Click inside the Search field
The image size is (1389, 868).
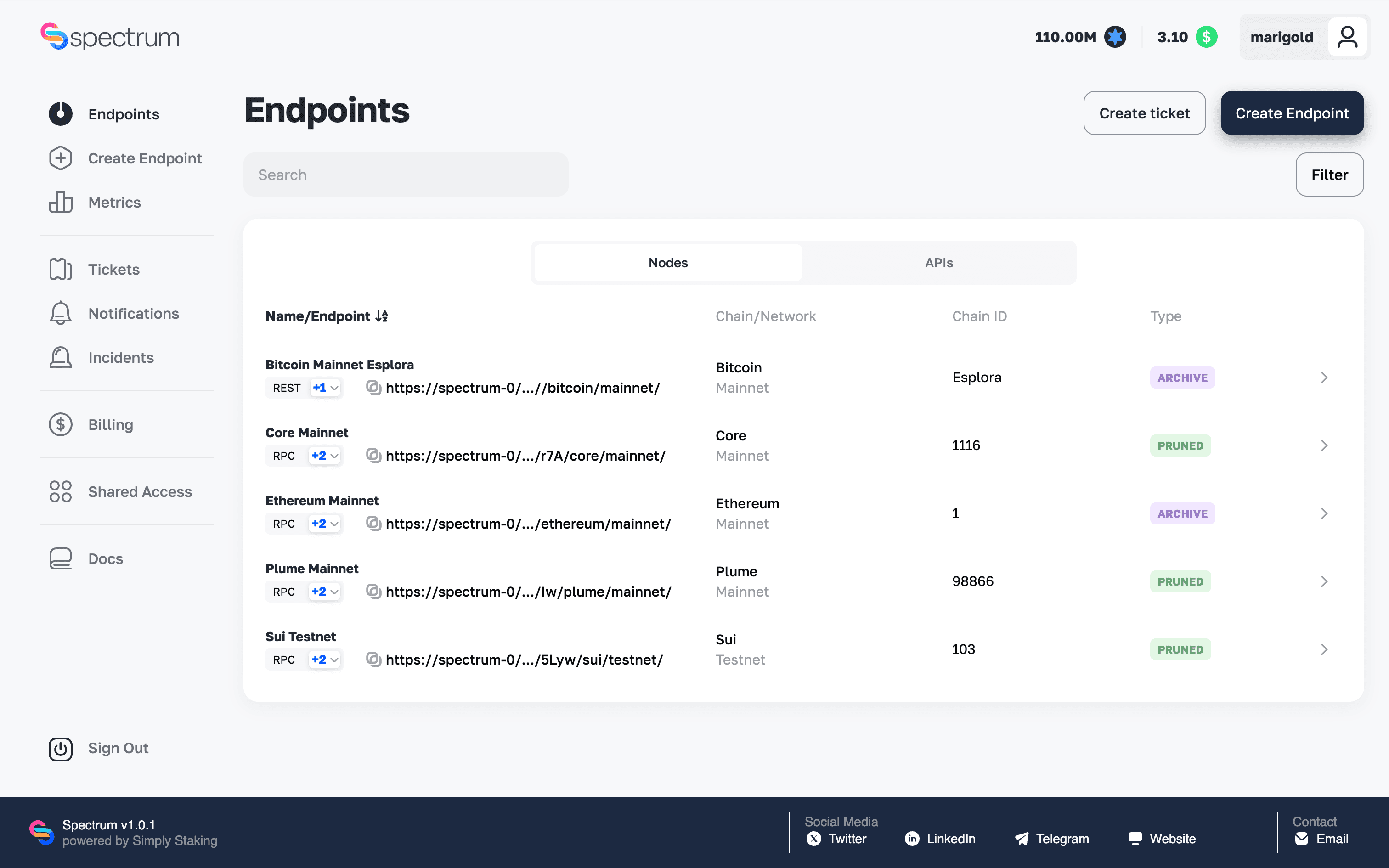[406, 174]
